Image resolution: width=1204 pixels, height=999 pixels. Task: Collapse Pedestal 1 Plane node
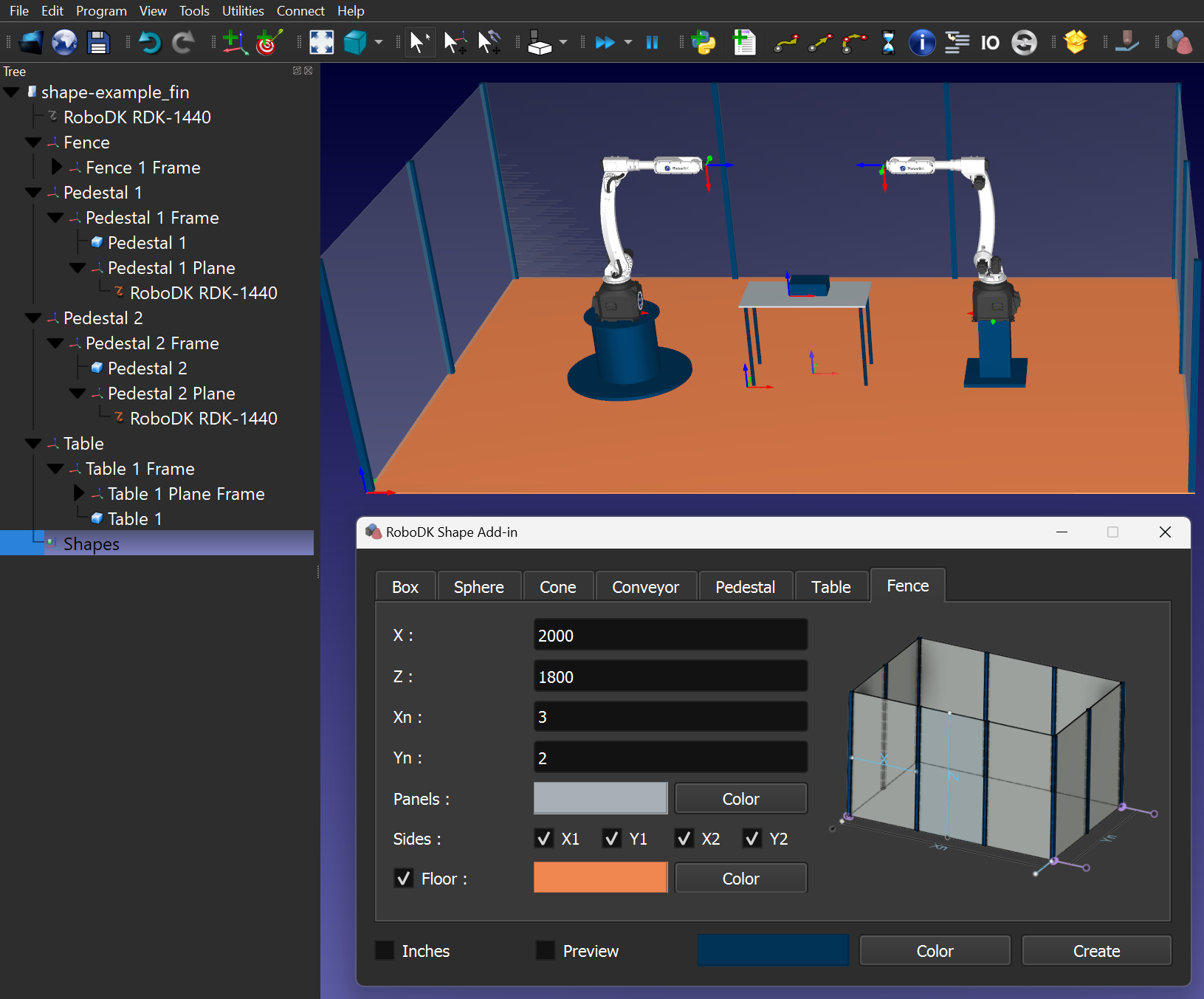click(78, 267)
